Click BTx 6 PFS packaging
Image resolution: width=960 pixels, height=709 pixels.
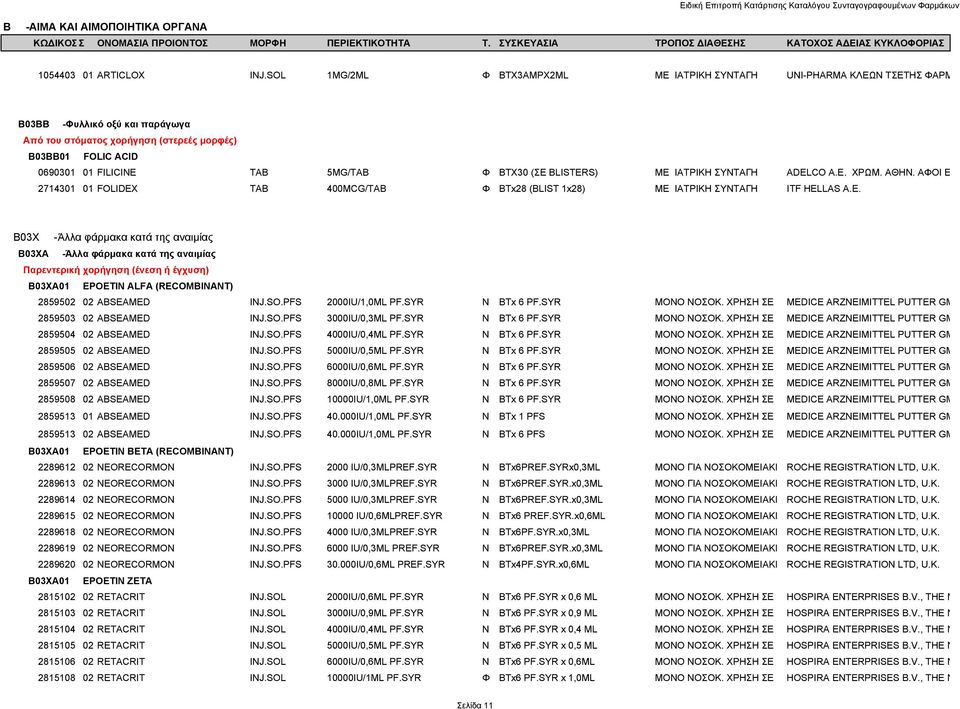[522, 434]
